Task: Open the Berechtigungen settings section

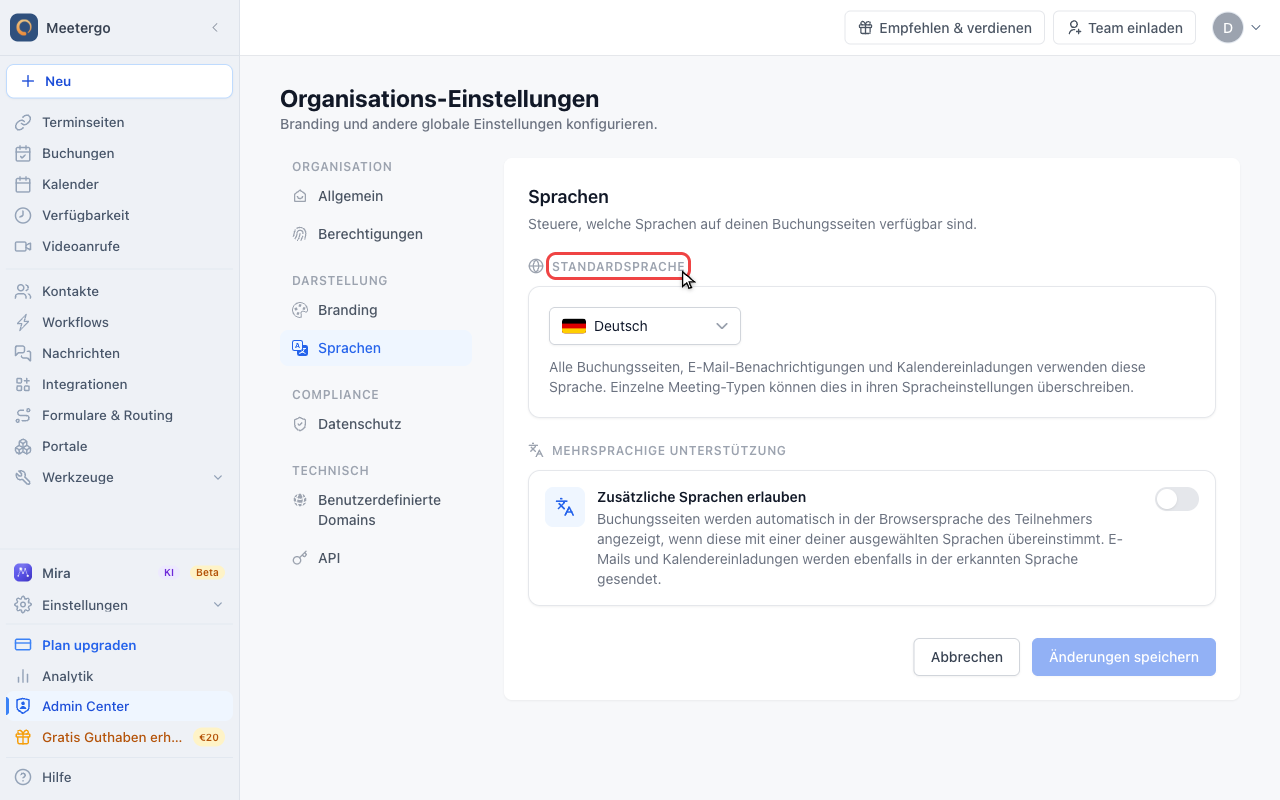Action: (376, 234)
